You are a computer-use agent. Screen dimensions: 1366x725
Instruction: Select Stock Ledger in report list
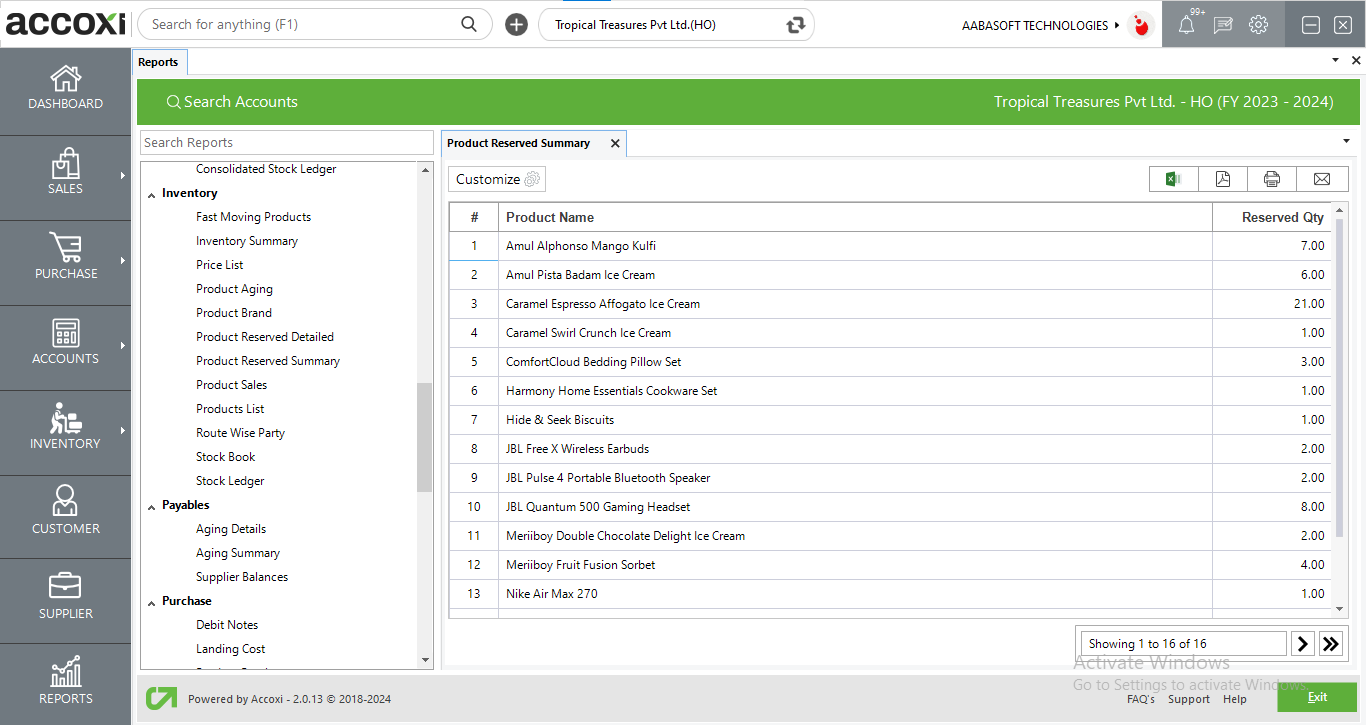point(230,481)
